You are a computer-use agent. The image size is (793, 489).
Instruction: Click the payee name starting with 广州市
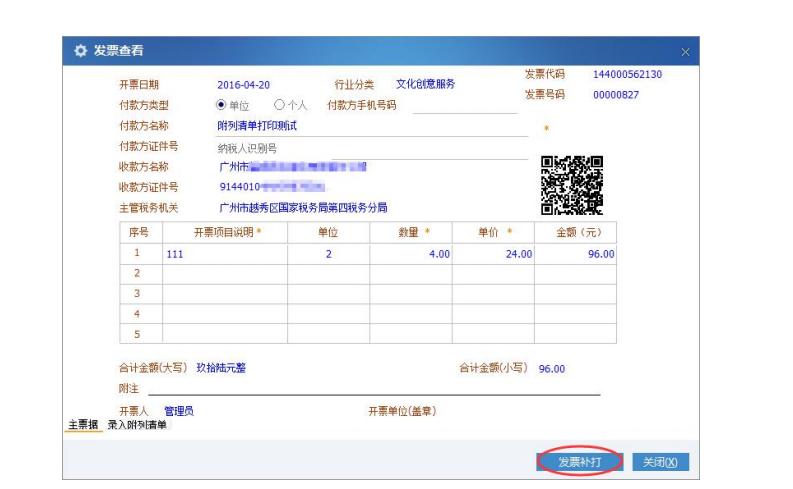click(293, 166)
